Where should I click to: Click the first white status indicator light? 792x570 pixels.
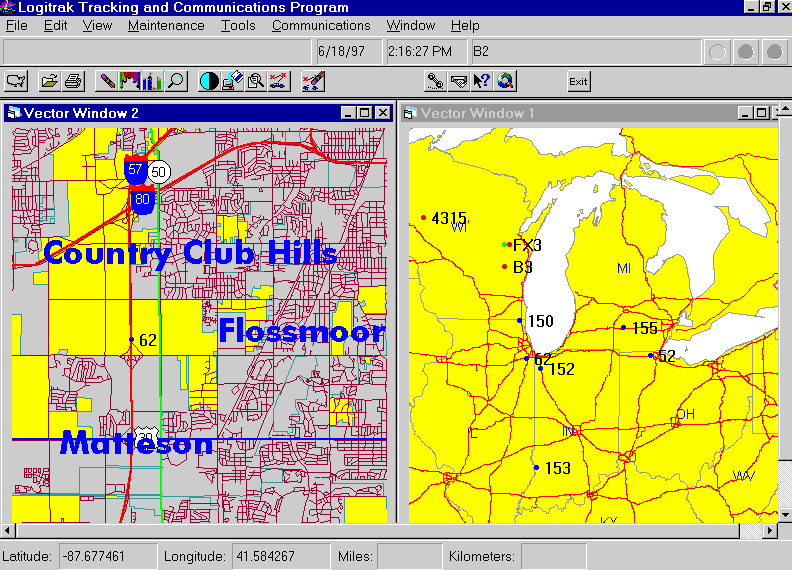(717, 52)
